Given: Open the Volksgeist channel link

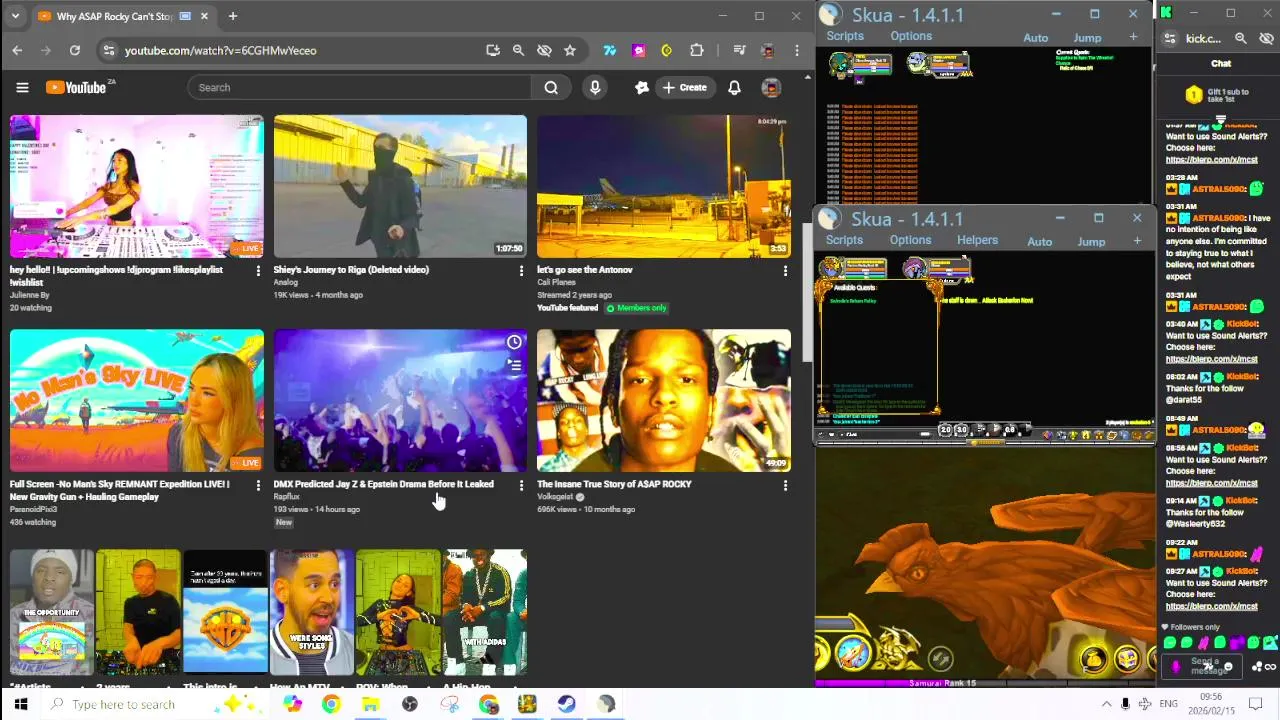Looking at the screenshot, I should (555, 496).
